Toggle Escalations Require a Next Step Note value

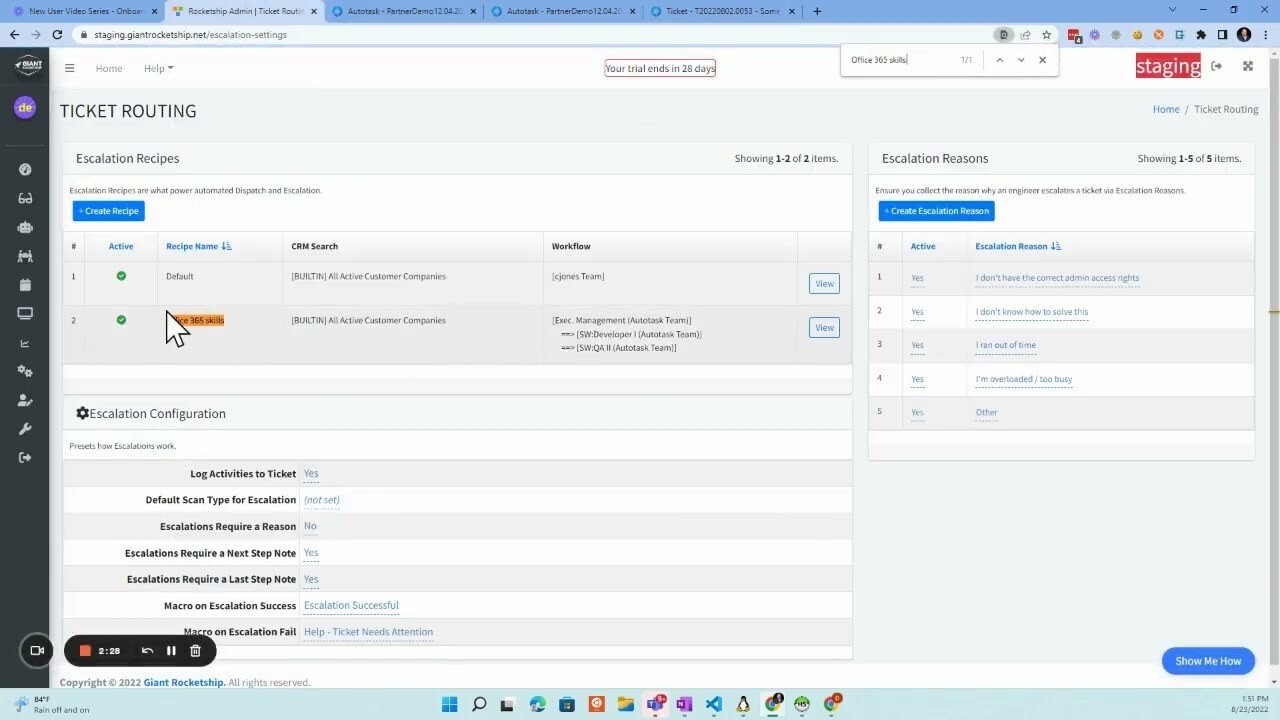311,553
